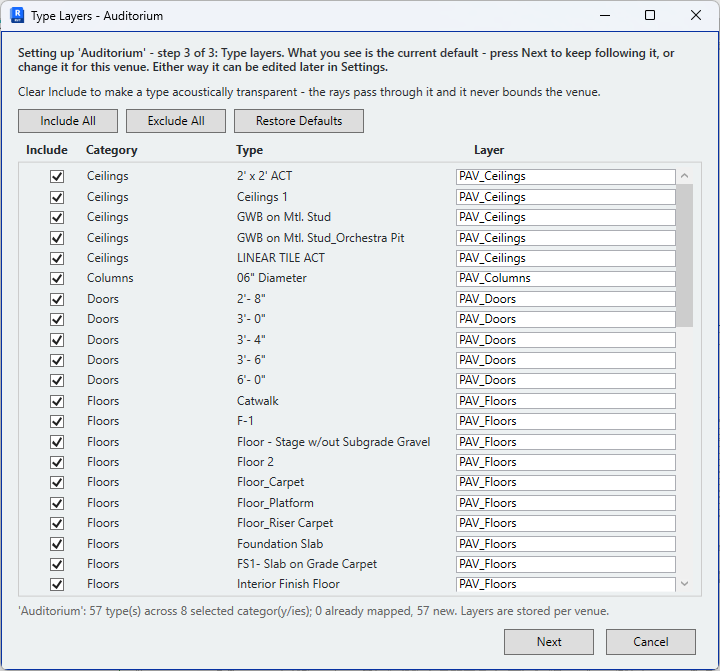This screenshot has height=671, width=720.
Task: Edit layer field for Foundation Slab
Action: [x=566, y=544]
